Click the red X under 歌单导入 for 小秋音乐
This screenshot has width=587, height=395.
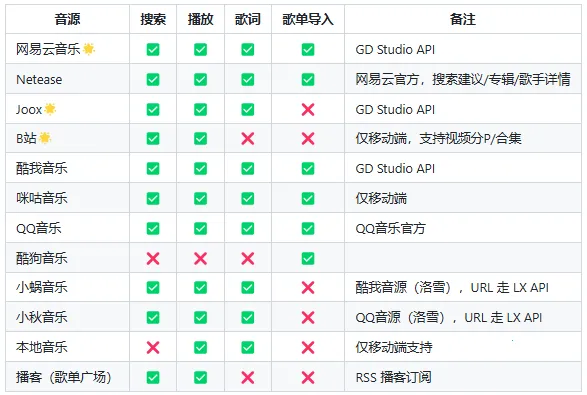pyautogui.click(x=308, y=317)
